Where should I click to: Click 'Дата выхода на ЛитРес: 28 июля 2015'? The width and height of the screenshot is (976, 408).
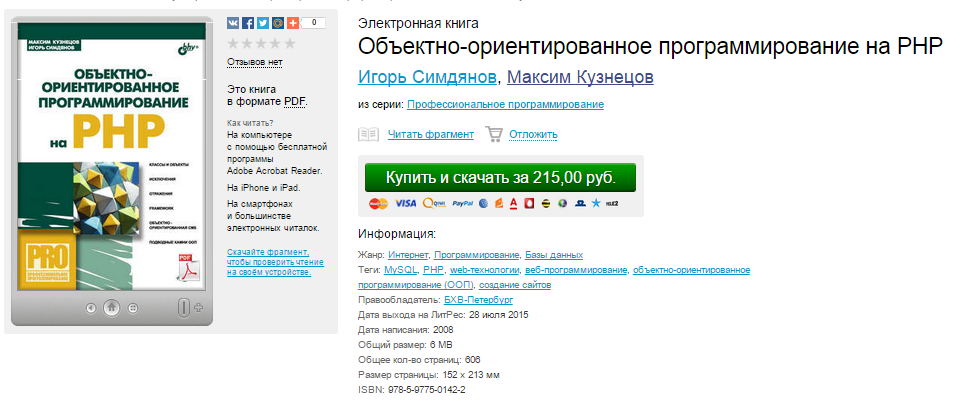pyautogui.click(x=443, y=315)
